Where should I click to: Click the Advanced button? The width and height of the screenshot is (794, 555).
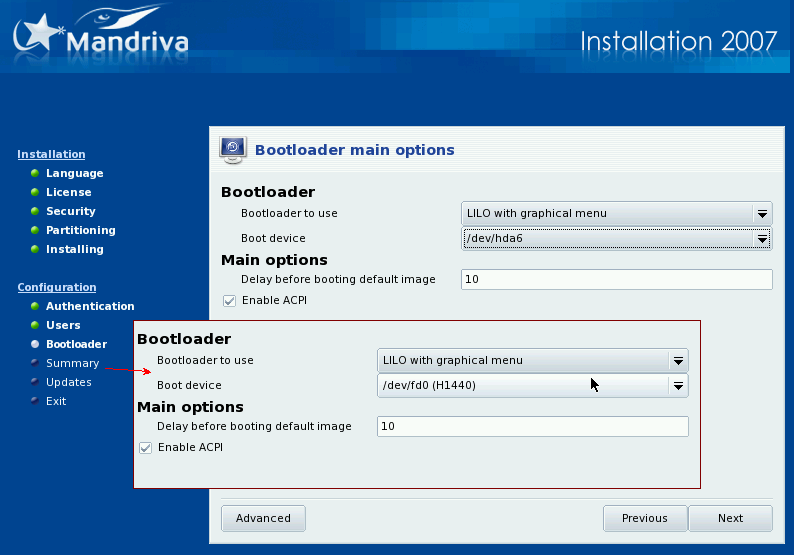click(x=263, y=519)
